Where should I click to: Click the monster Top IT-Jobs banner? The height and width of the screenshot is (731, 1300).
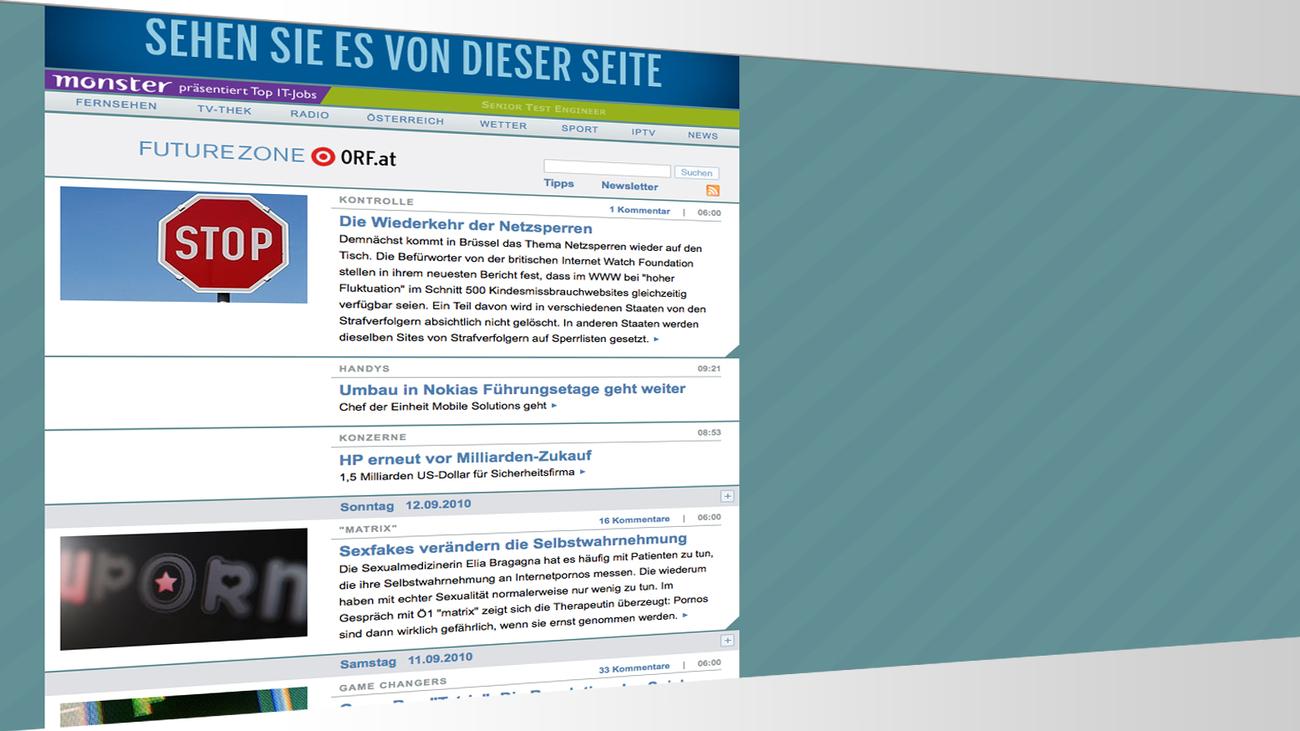point(187,87)
